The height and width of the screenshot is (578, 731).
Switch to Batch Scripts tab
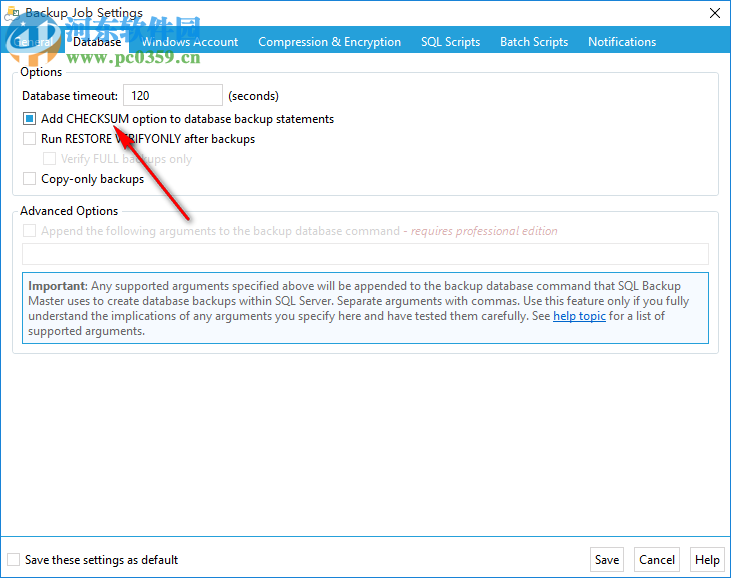(534, 42)
